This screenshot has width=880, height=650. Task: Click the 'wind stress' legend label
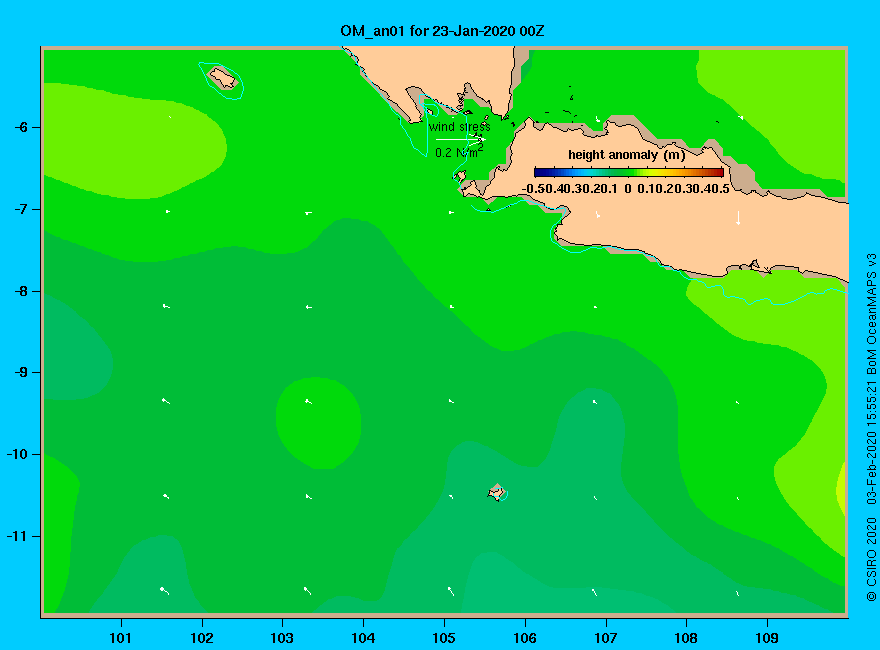tap(460, 127)
